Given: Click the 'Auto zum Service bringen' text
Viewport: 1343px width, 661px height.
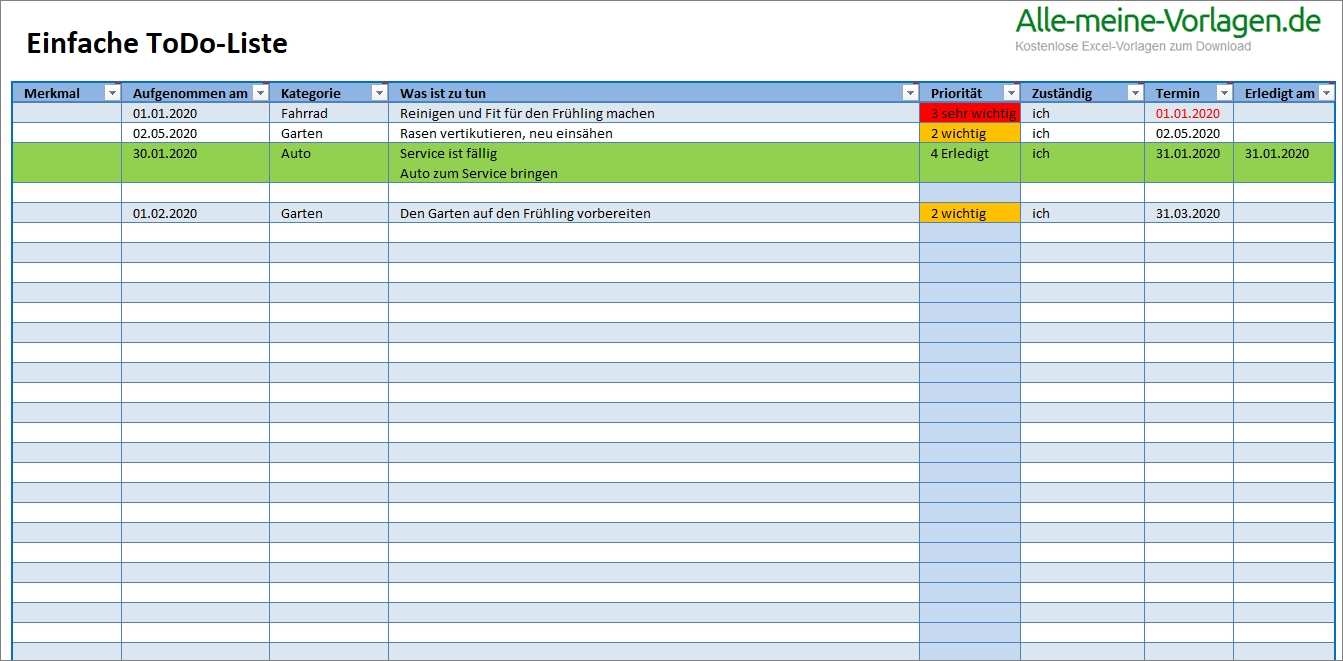Looking at the screenshot, I should click(x=478, y=173).
